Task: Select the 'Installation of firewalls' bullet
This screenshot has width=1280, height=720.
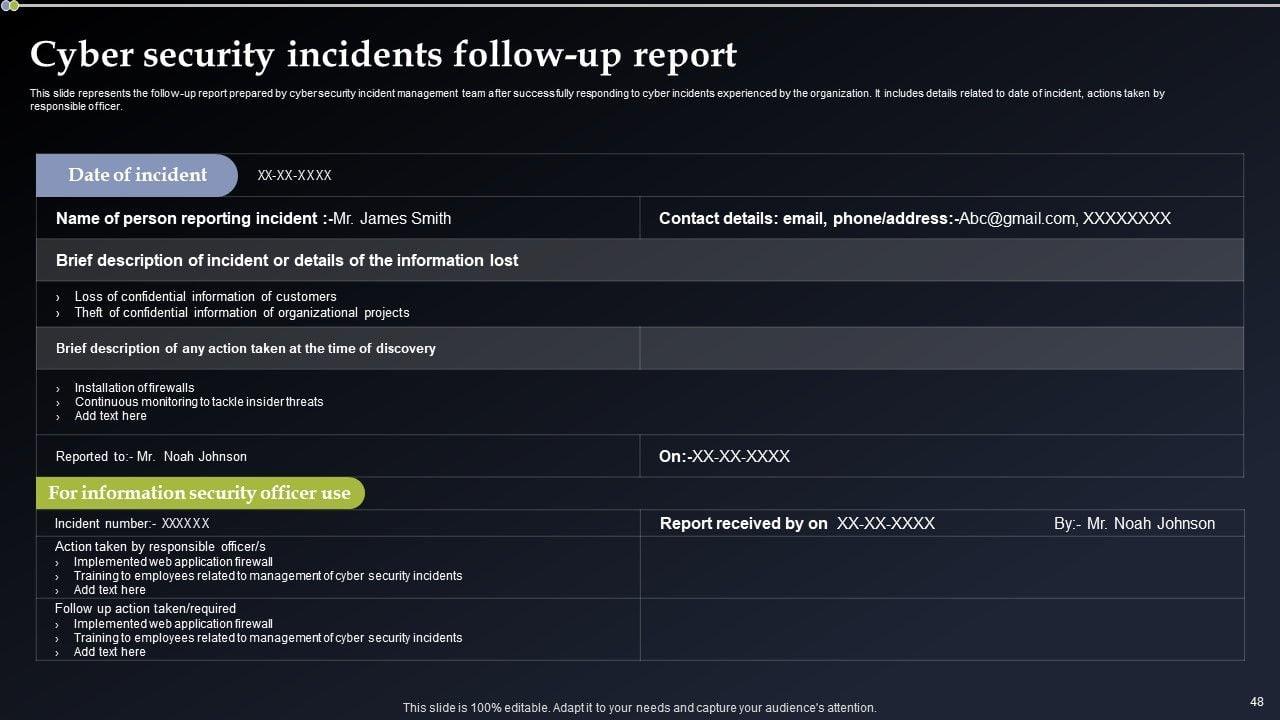Action: point(134,387)
